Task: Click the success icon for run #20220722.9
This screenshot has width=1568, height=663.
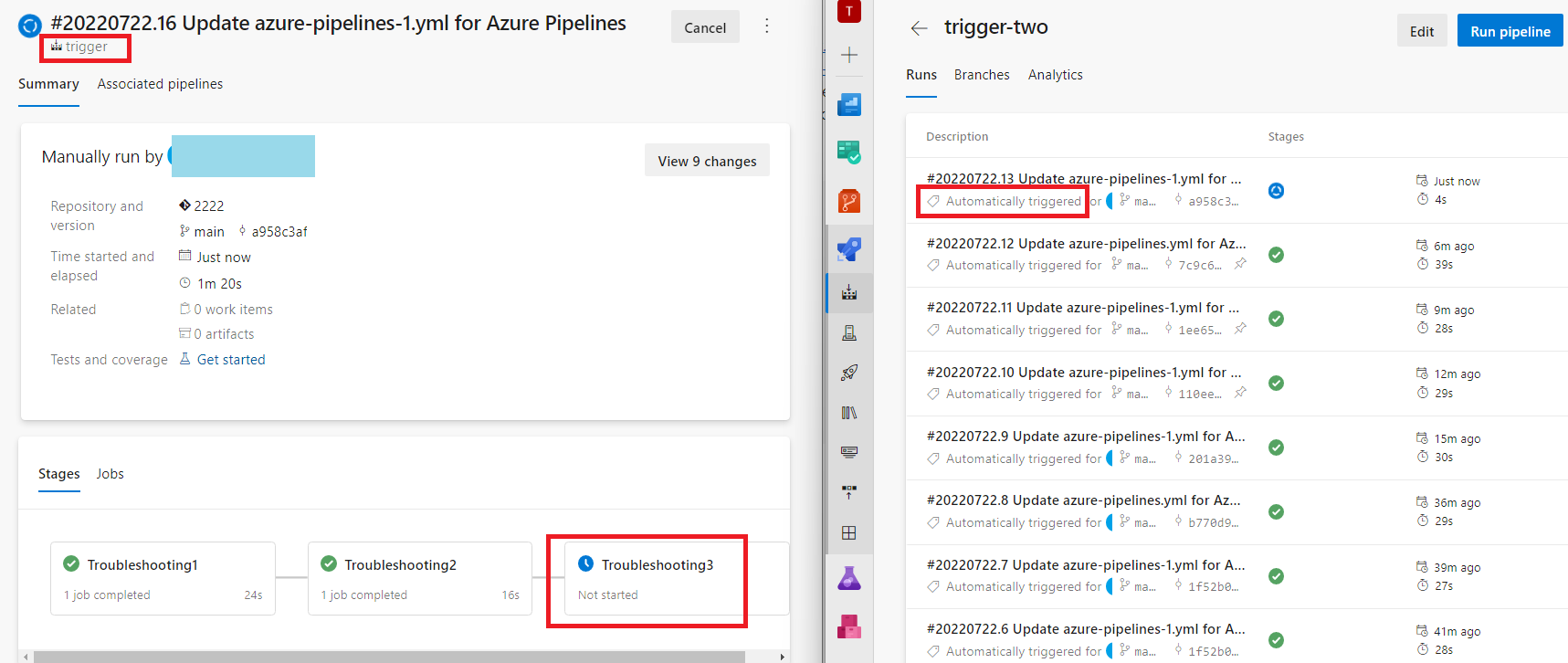Action: click(x=1277, y=447)
